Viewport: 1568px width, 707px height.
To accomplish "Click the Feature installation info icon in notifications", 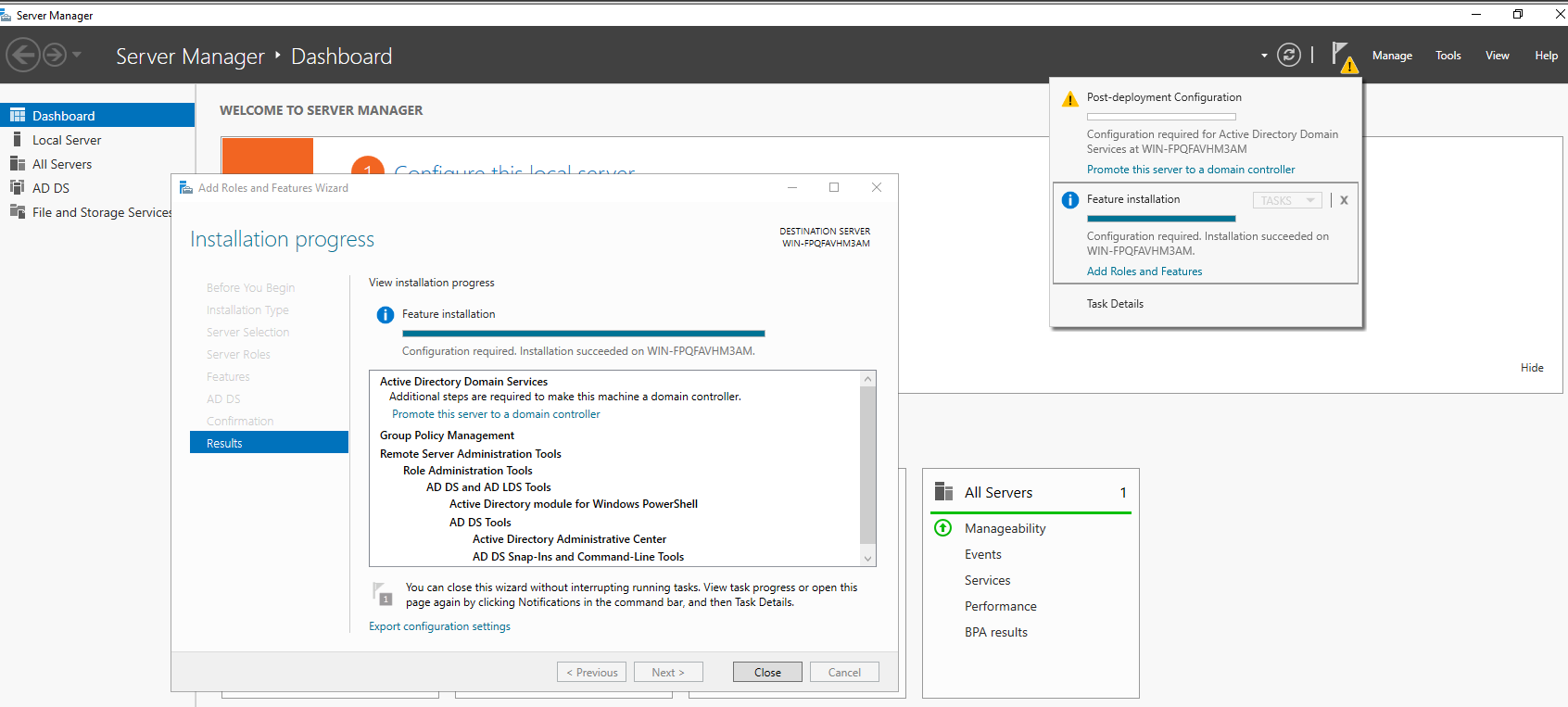I will coord(1070,200).
